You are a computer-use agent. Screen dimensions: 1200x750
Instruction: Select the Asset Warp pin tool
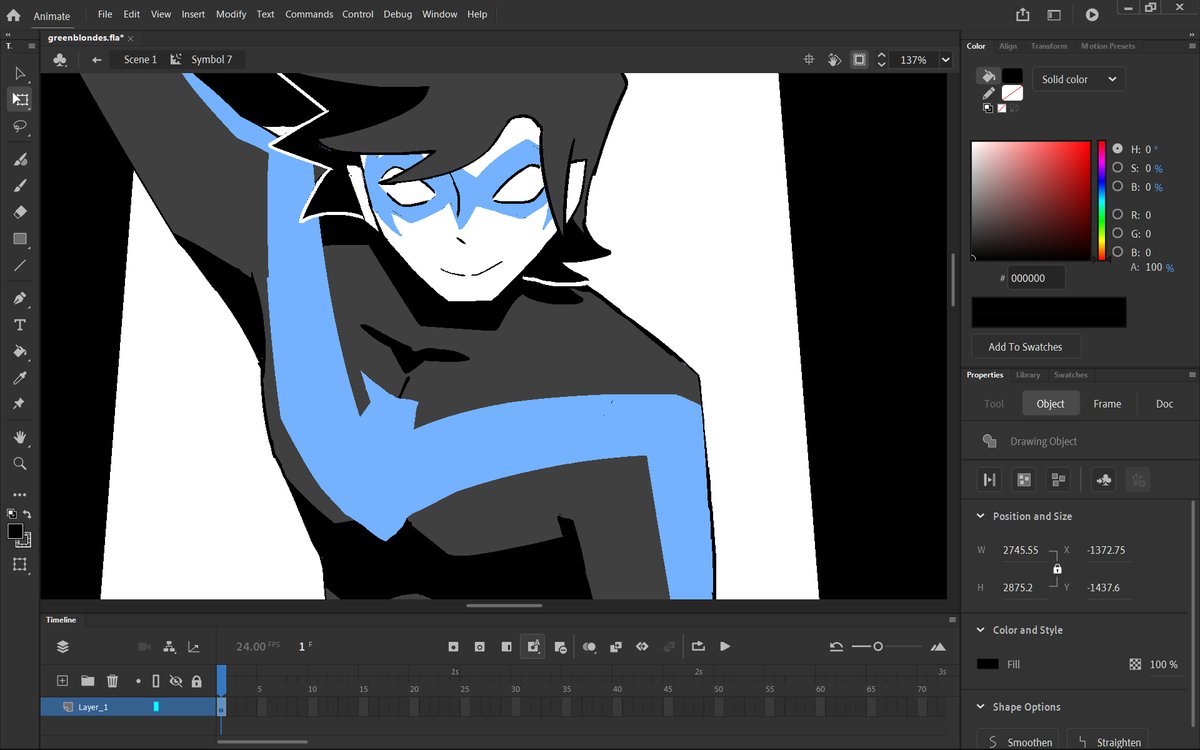(20, 404)
